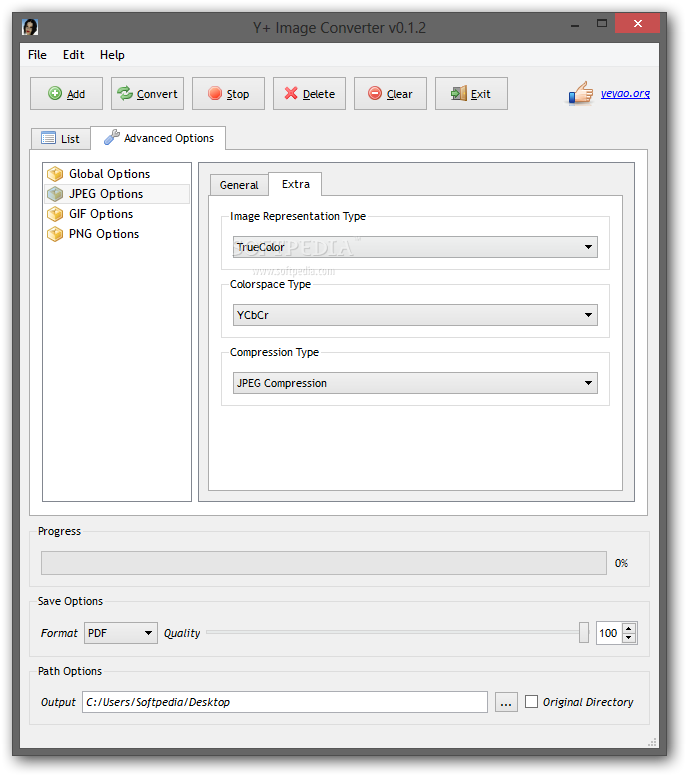Click the Clear minus icon
This screenshot has width=687, height=776.
tap(375, 93)
